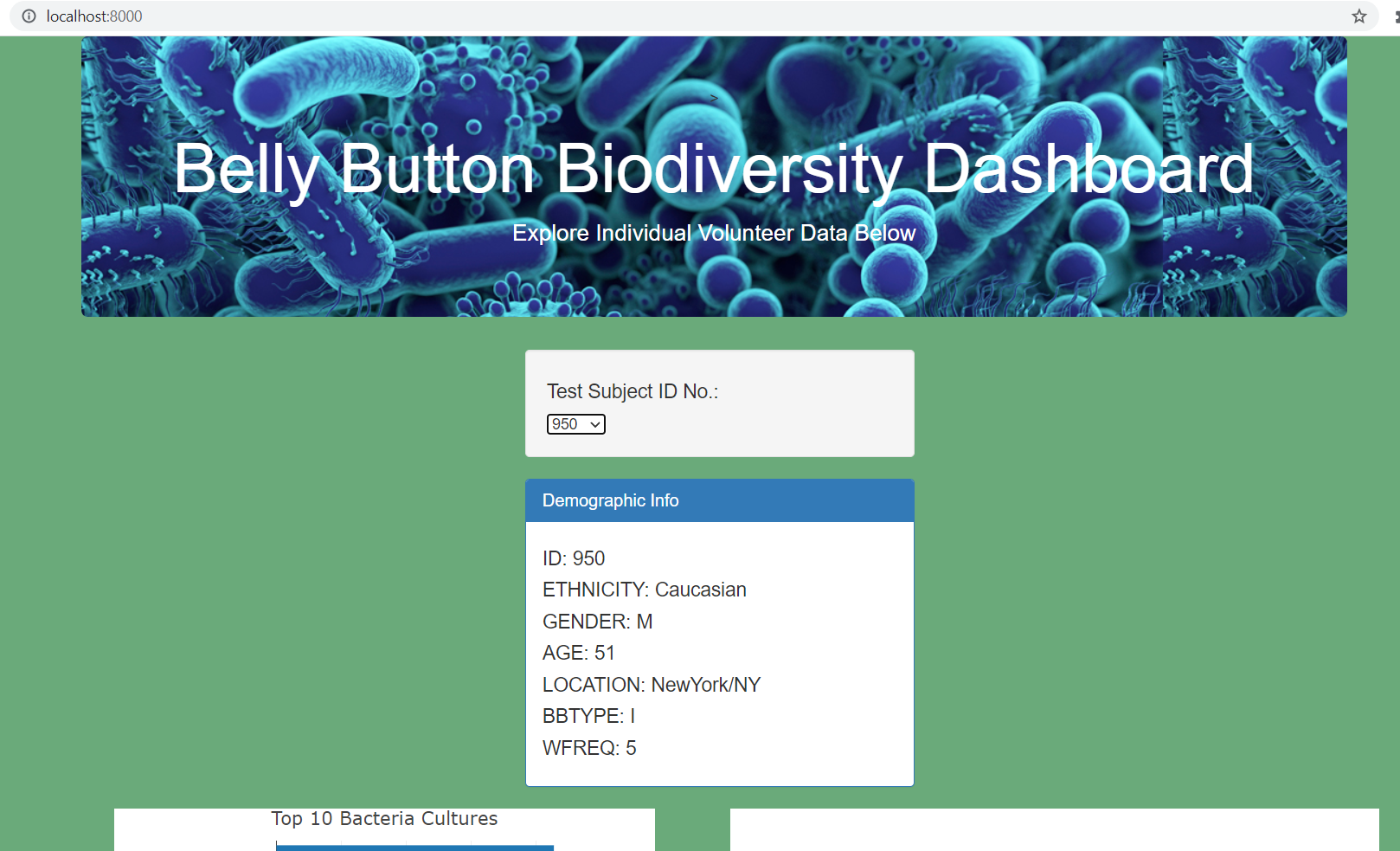
Task: Click the LOCATION: NewYork/NY text
Action: tap(651, 684)
